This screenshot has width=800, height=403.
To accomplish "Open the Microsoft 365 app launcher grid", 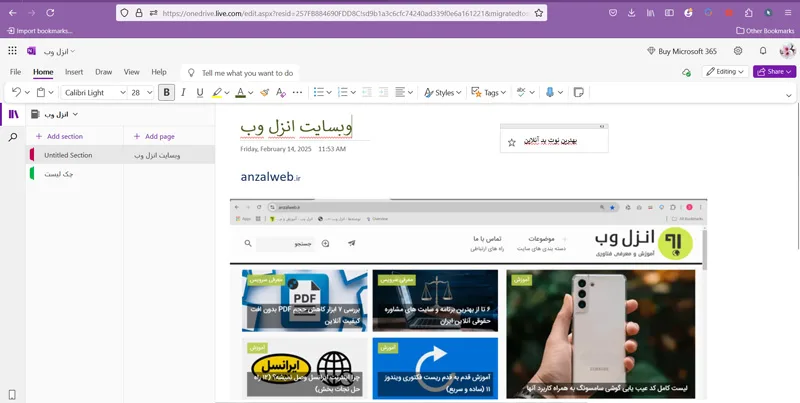I will 12,51.
